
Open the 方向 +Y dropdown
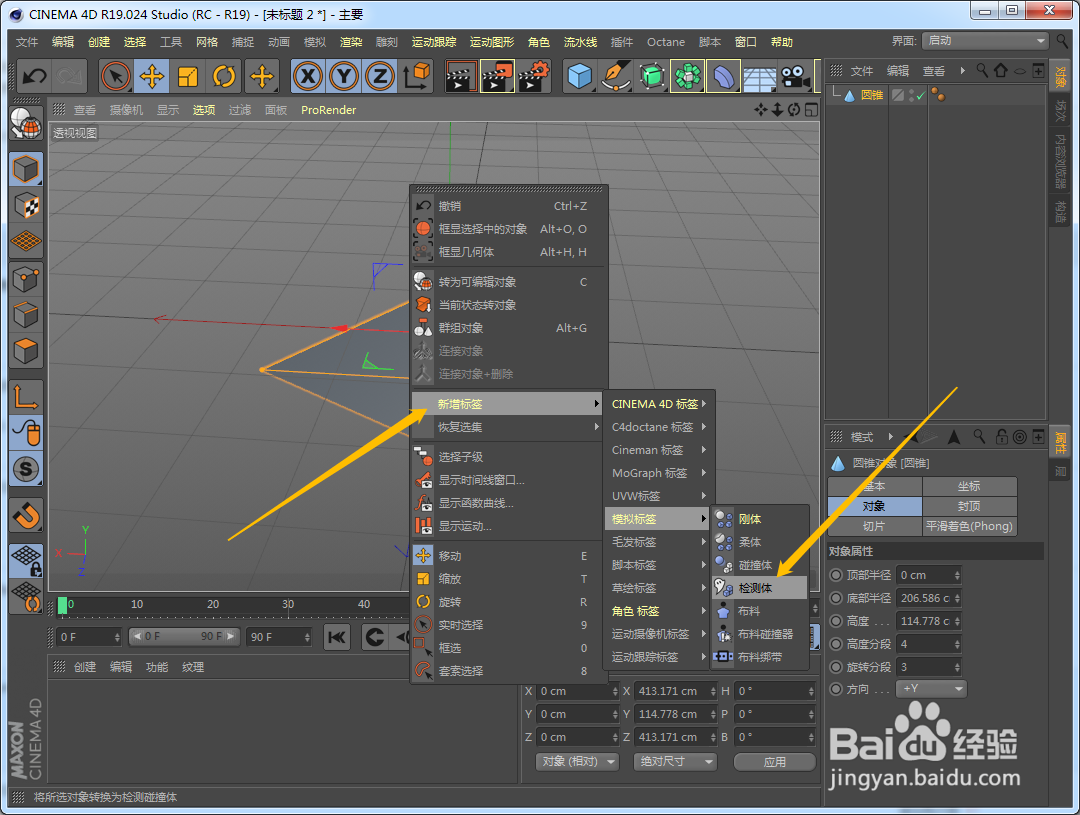point(931,688)
